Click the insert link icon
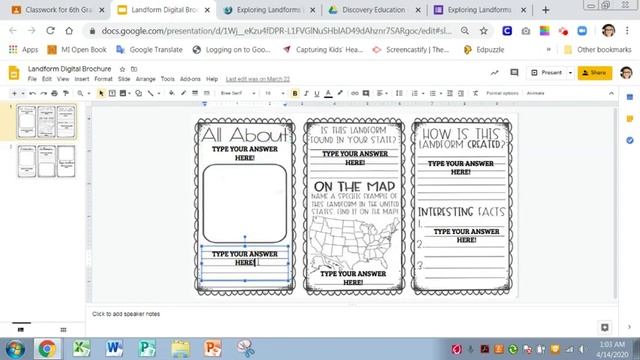The height and width of the screenshot is (360, 640). tap(355, 93)
